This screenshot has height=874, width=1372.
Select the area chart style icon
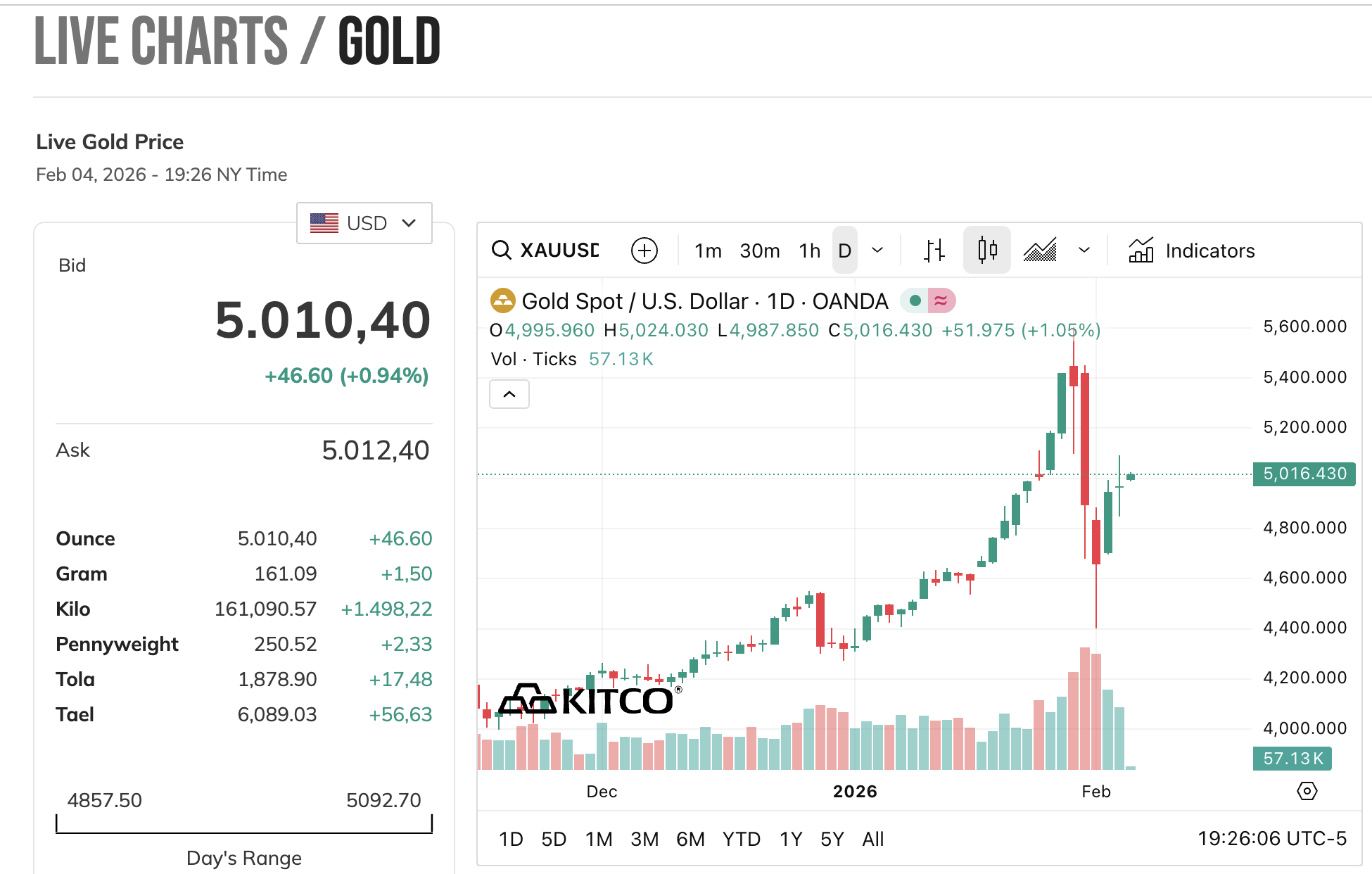point(1040,251)
